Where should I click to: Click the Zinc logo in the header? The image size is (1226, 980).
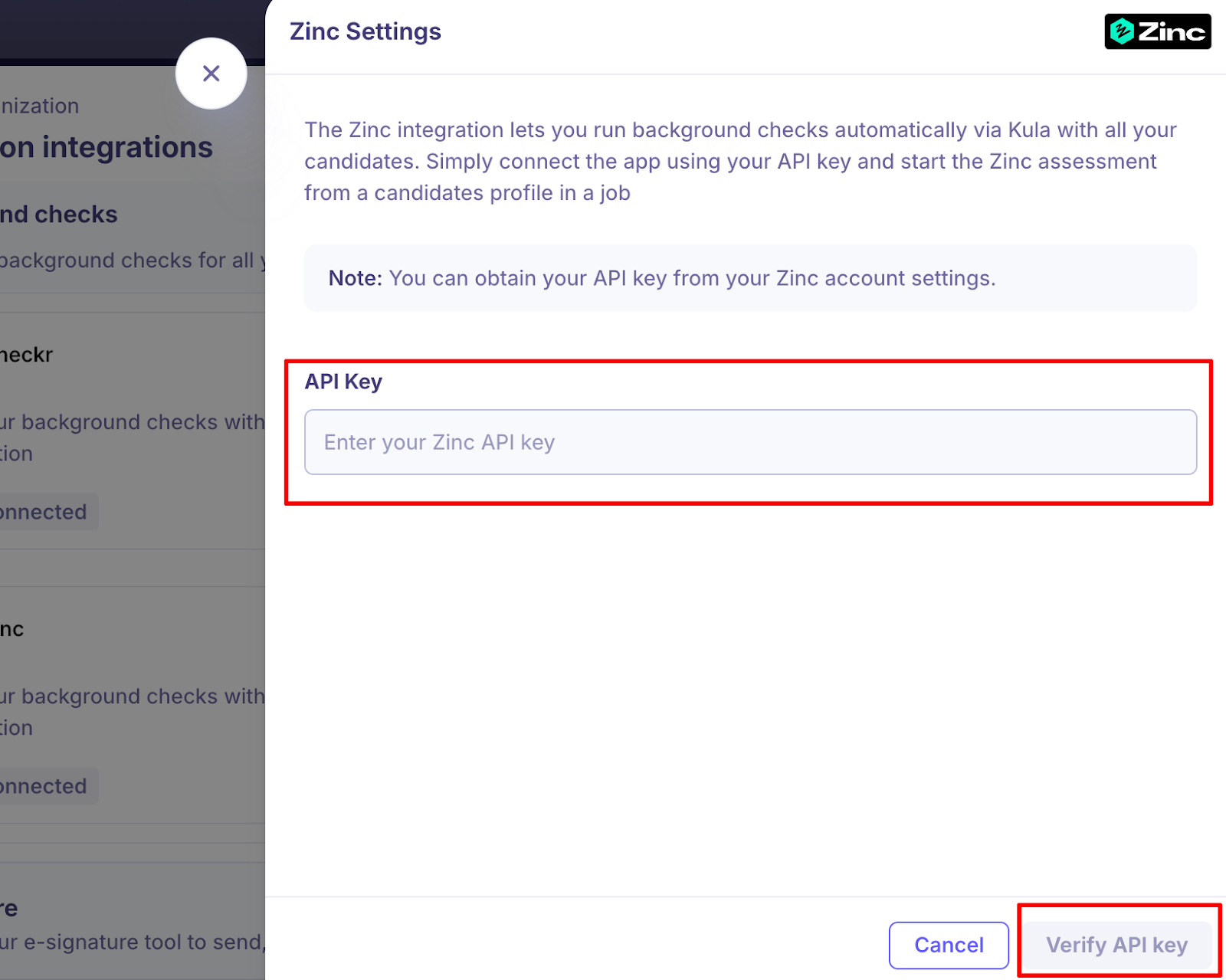1157,31
